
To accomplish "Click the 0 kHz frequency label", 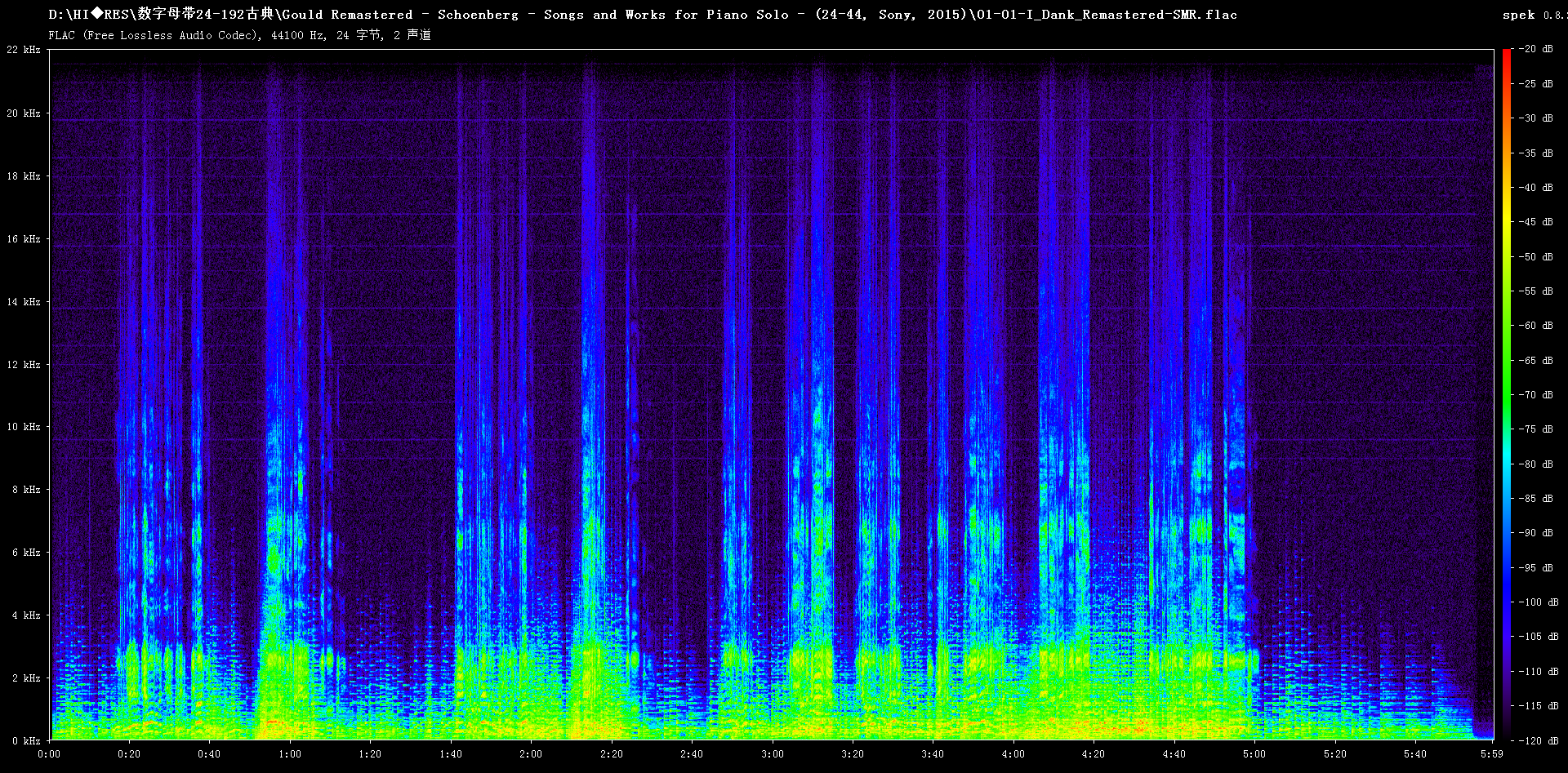I will [26, 741].
